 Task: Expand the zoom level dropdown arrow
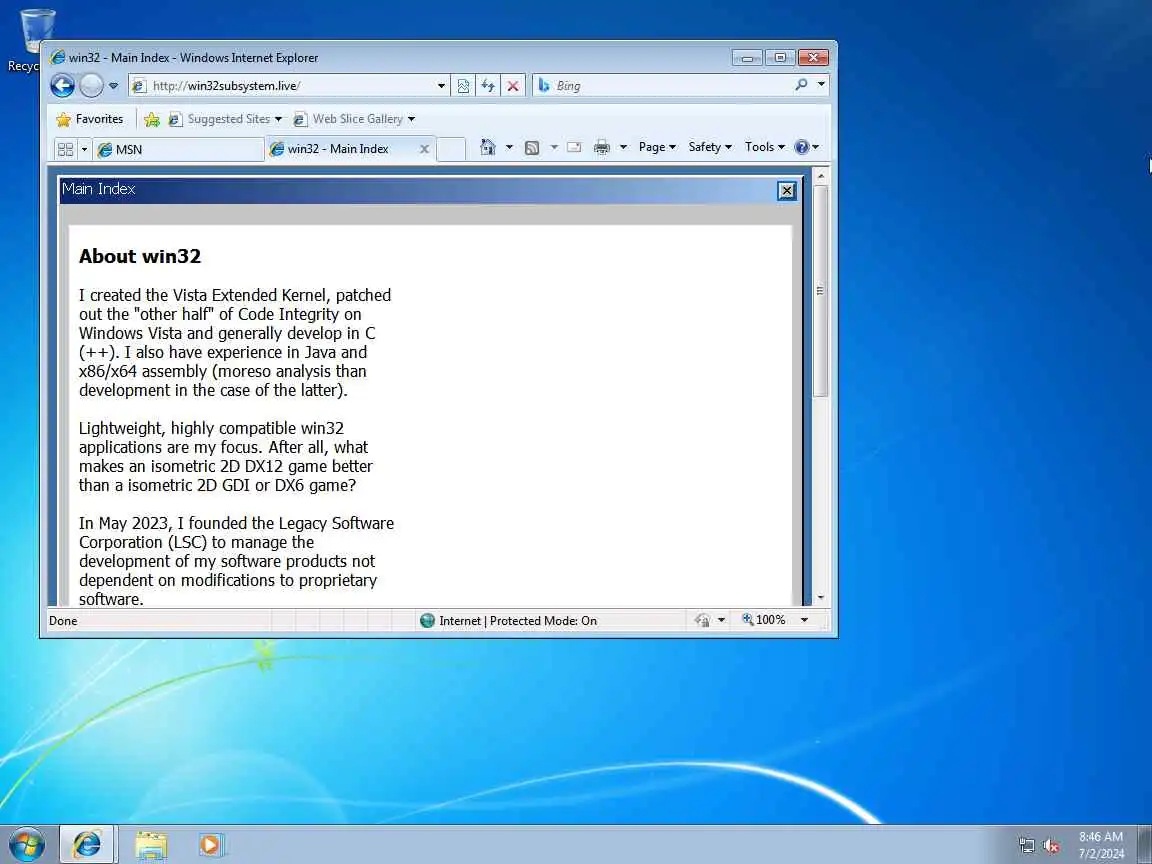coord(804,620)
